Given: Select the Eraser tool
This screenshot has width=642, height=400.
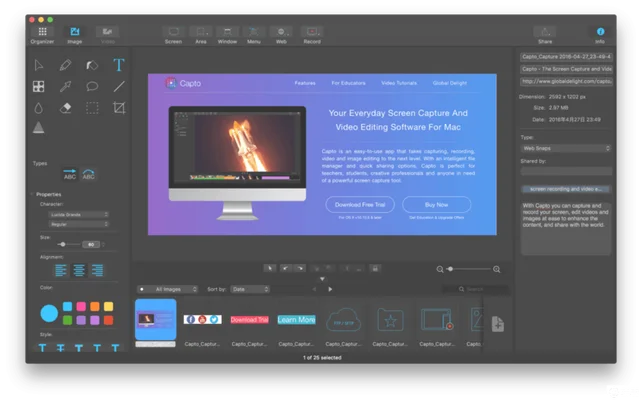Looking at the screenshot, I should pyautogui.click(x=66, y=108).
